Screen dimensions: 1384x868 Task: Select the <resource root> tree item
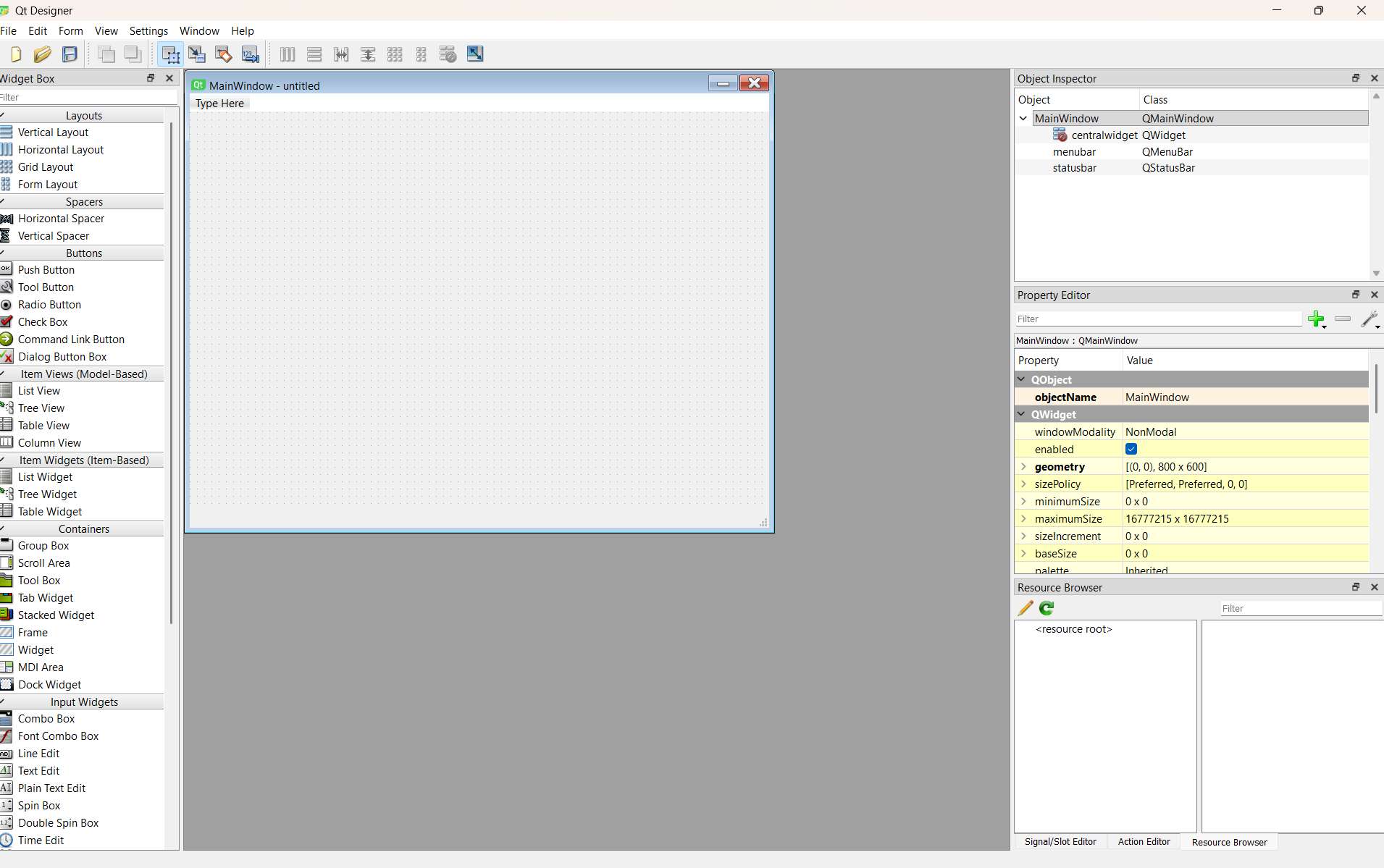pos(1073,629)
